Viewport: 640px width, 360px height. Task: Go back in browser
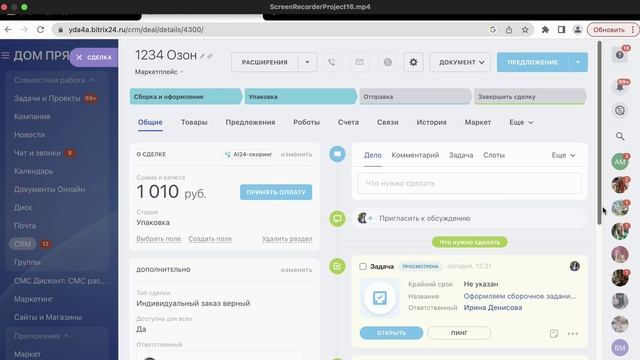[8, 29]
